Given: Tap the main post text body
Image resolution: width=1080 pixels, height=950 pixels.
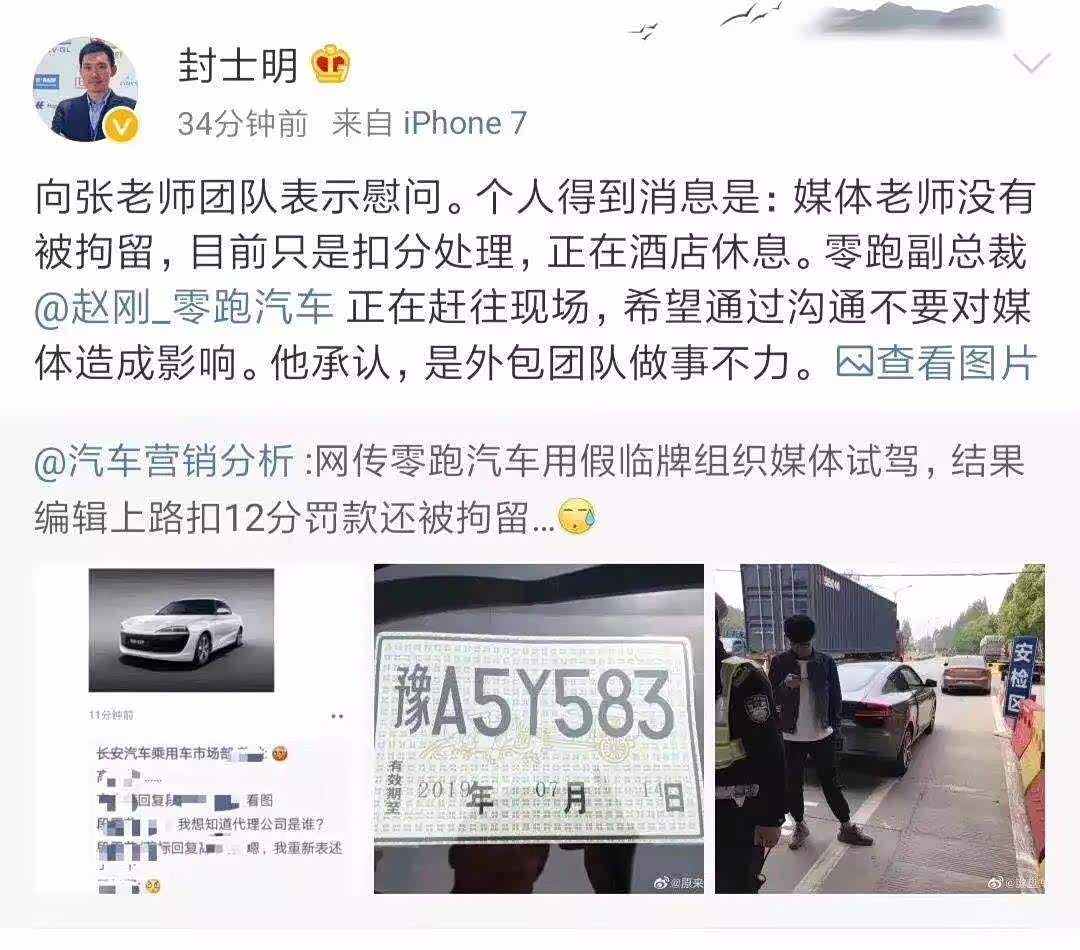Looking at the screenshot, I should click(536, 280).
